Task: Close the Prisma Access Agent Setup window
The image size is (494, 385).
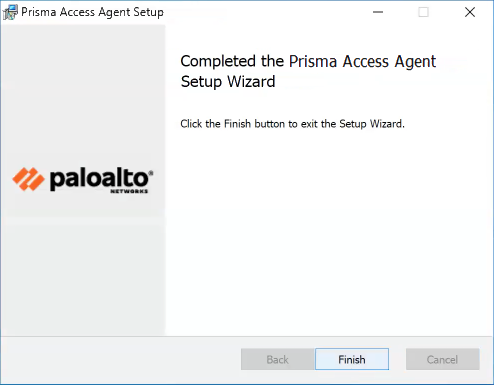Action: coord(470,12)
